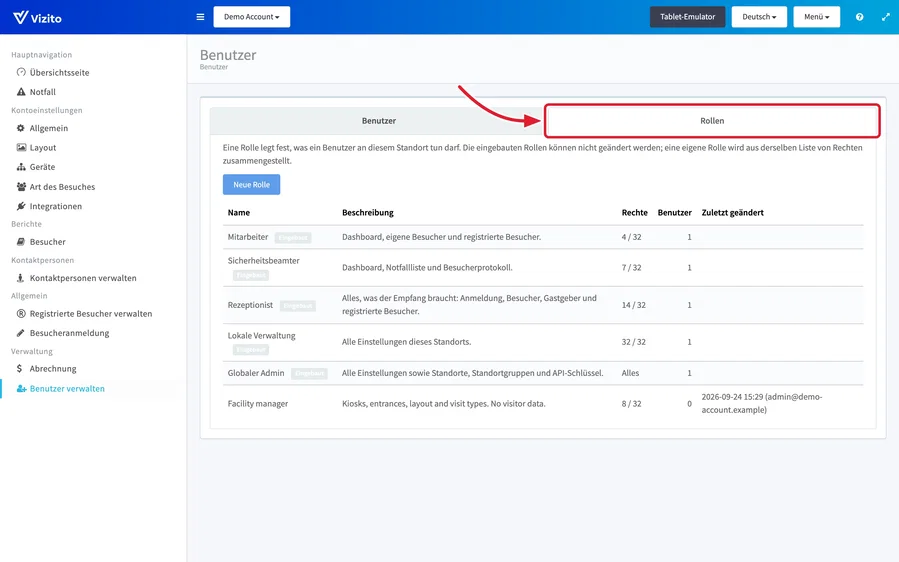Click the Notfall warning triangle icon
899x562 pixels.
point(21,92)
